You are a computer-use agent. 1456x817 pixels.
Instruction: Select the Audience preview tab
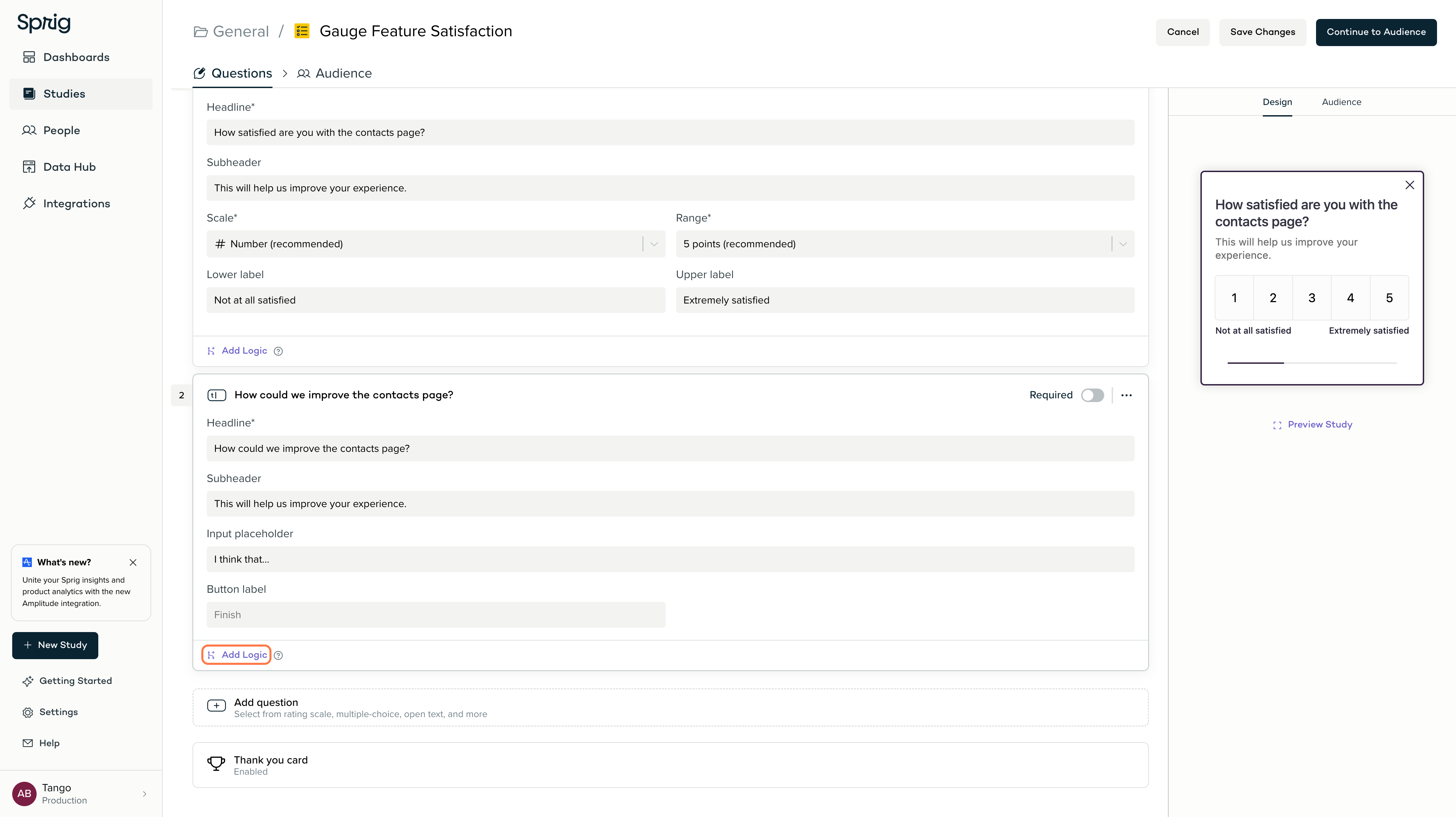point(1341,102)
